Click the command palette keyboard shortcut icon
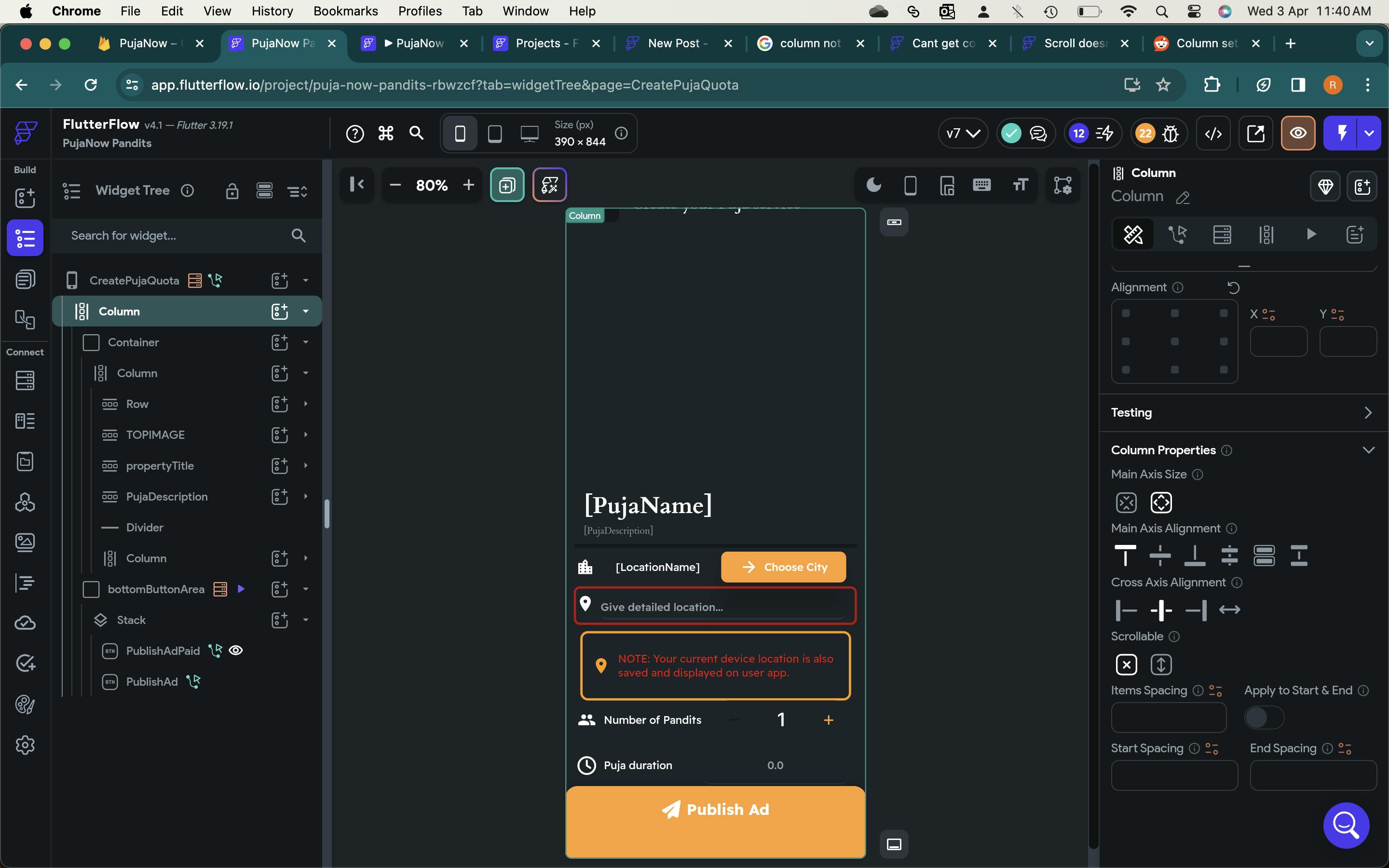 coord(386,134)
